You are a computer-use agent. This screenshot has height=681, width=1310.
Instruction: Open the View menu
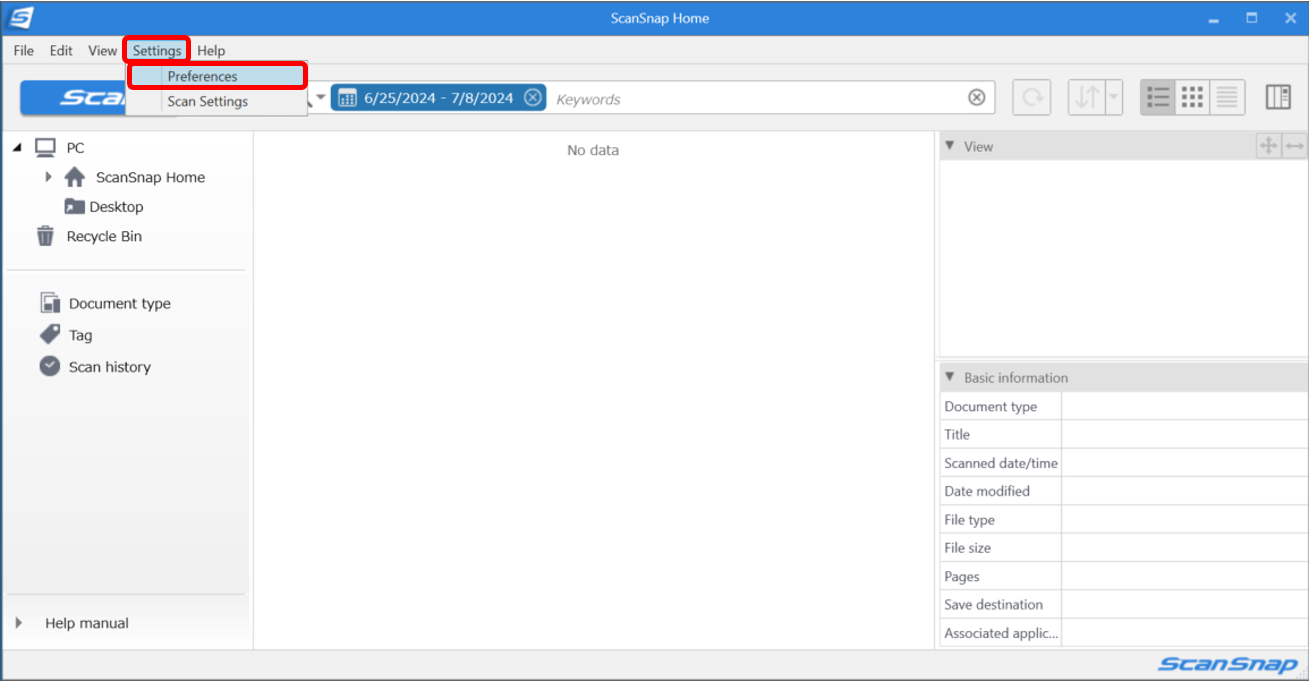(102, 50)
